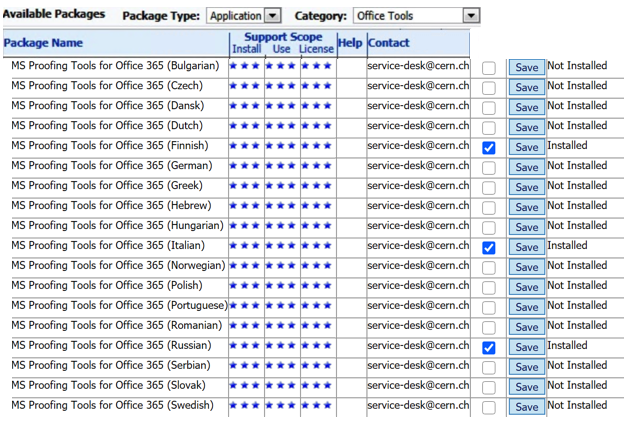Click the Installed status in the Finnish row
The height and width of the screenshot is (421, 629).
[x=567, y=146]
